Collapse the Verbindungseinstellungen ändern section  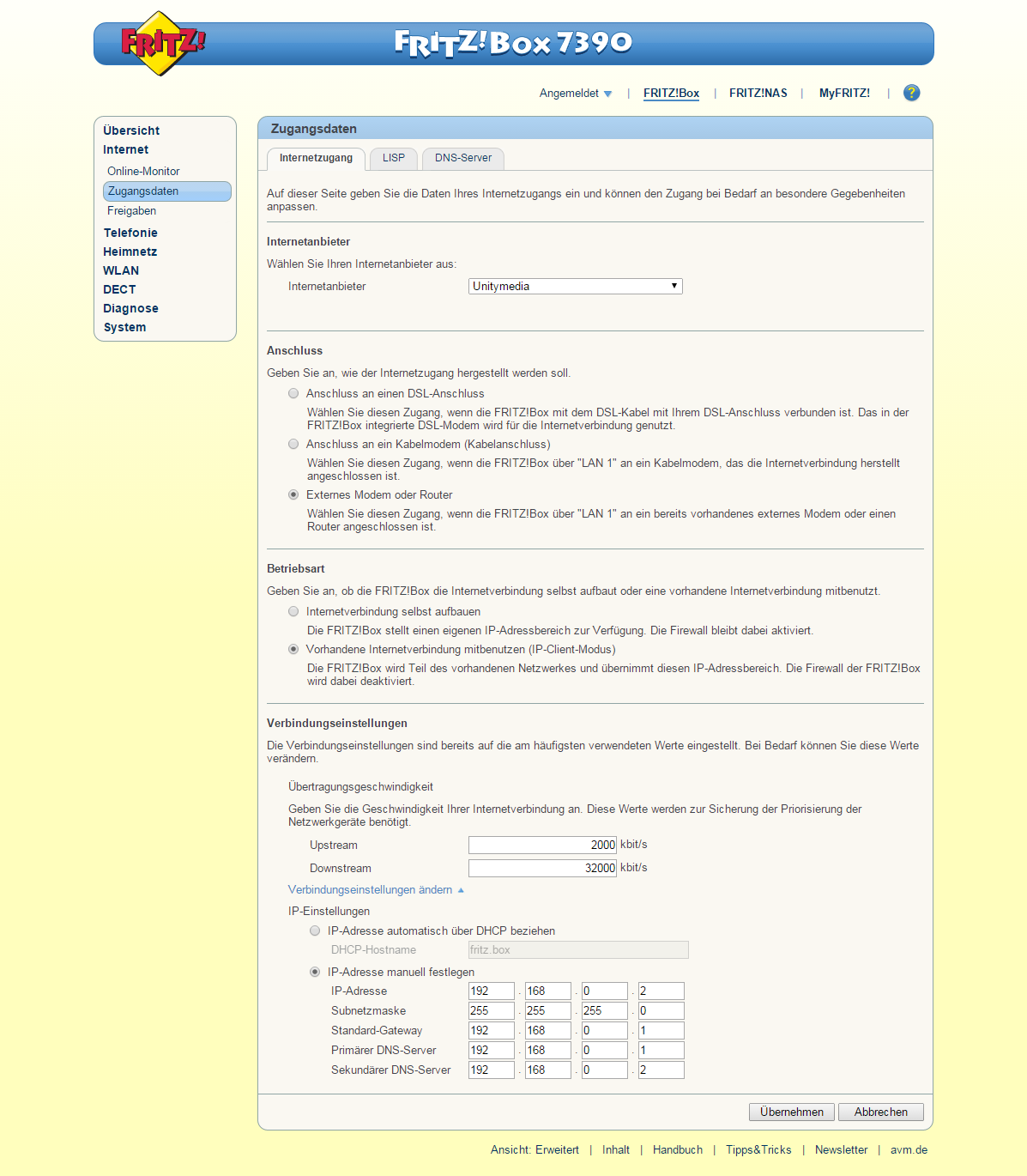[x=375, y=890]
